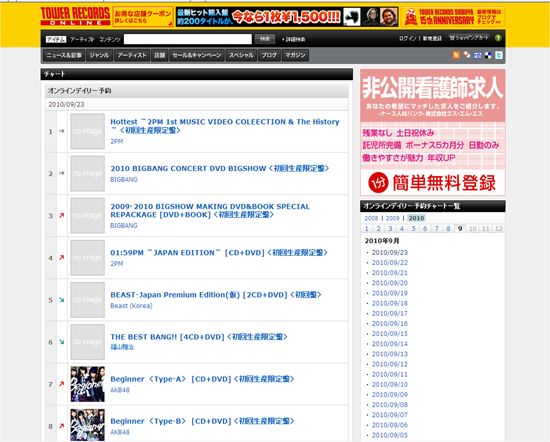Click artist BIGBANG under rank 2 title
This screenshot has width=550, height=442.
[x=124, y=180]
